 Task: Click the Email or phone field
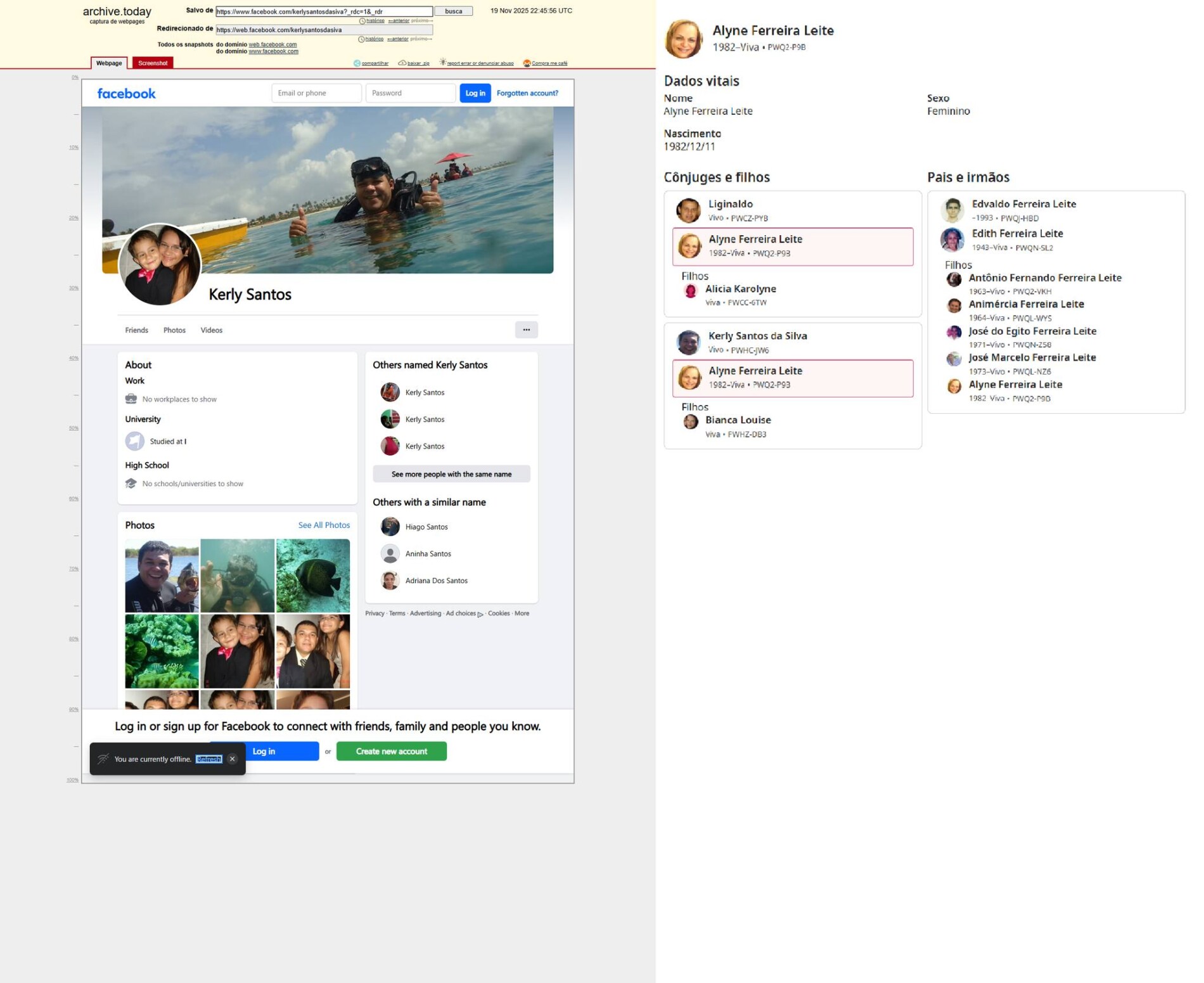click(316, 93)
